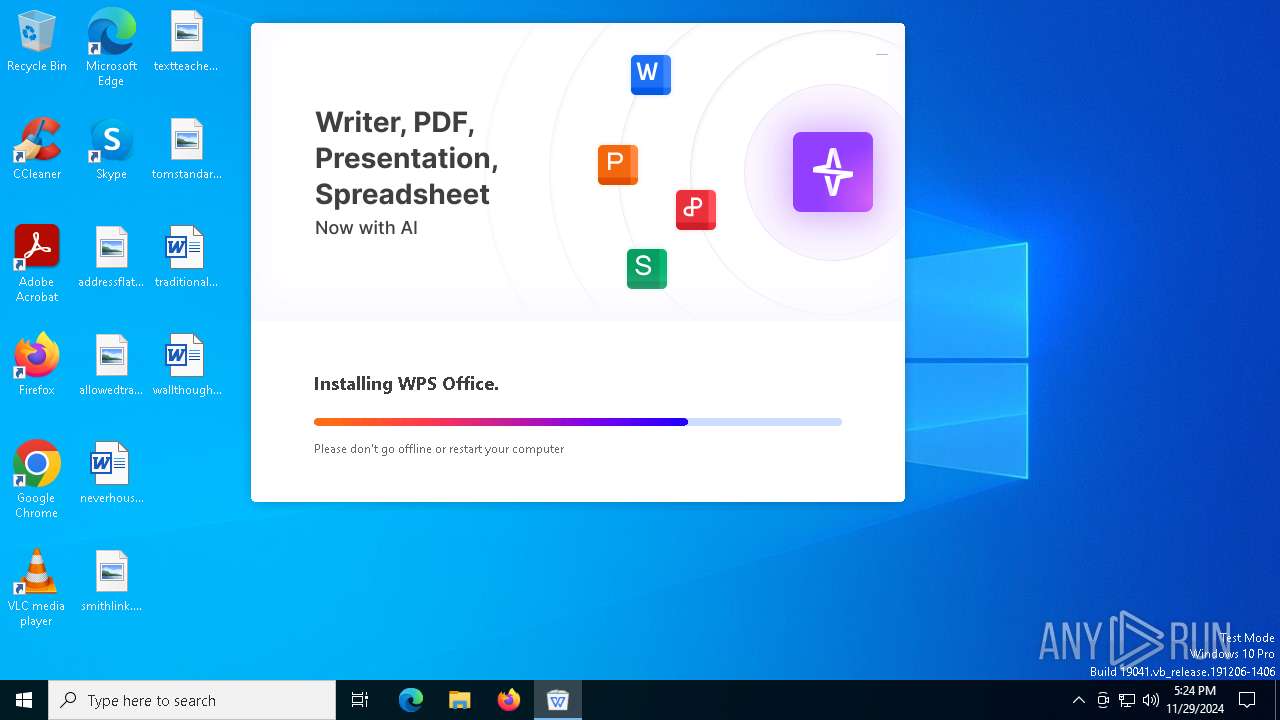This screenshot has width=1280, height=720.
Task: Click the installation progress bar
Action: (x=578, y=422)
